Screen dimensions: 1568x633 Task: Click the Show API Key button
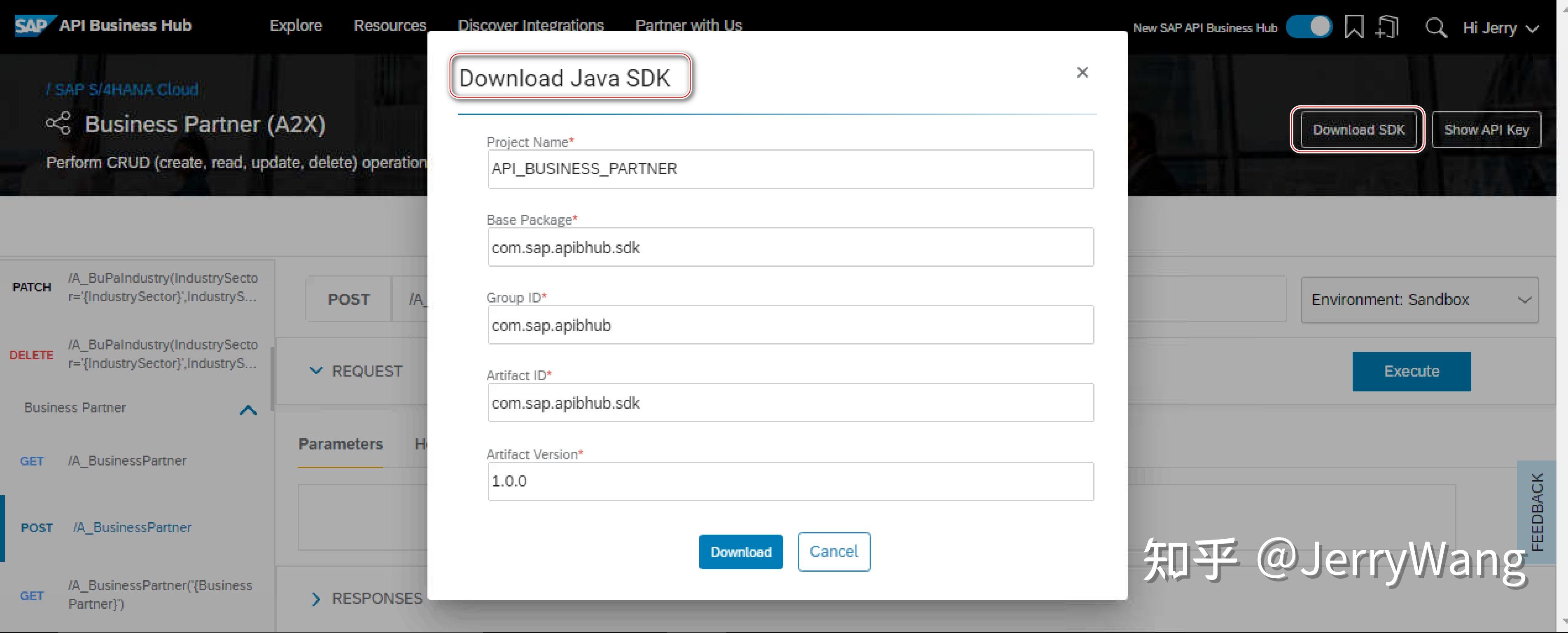coord(1486,130)
